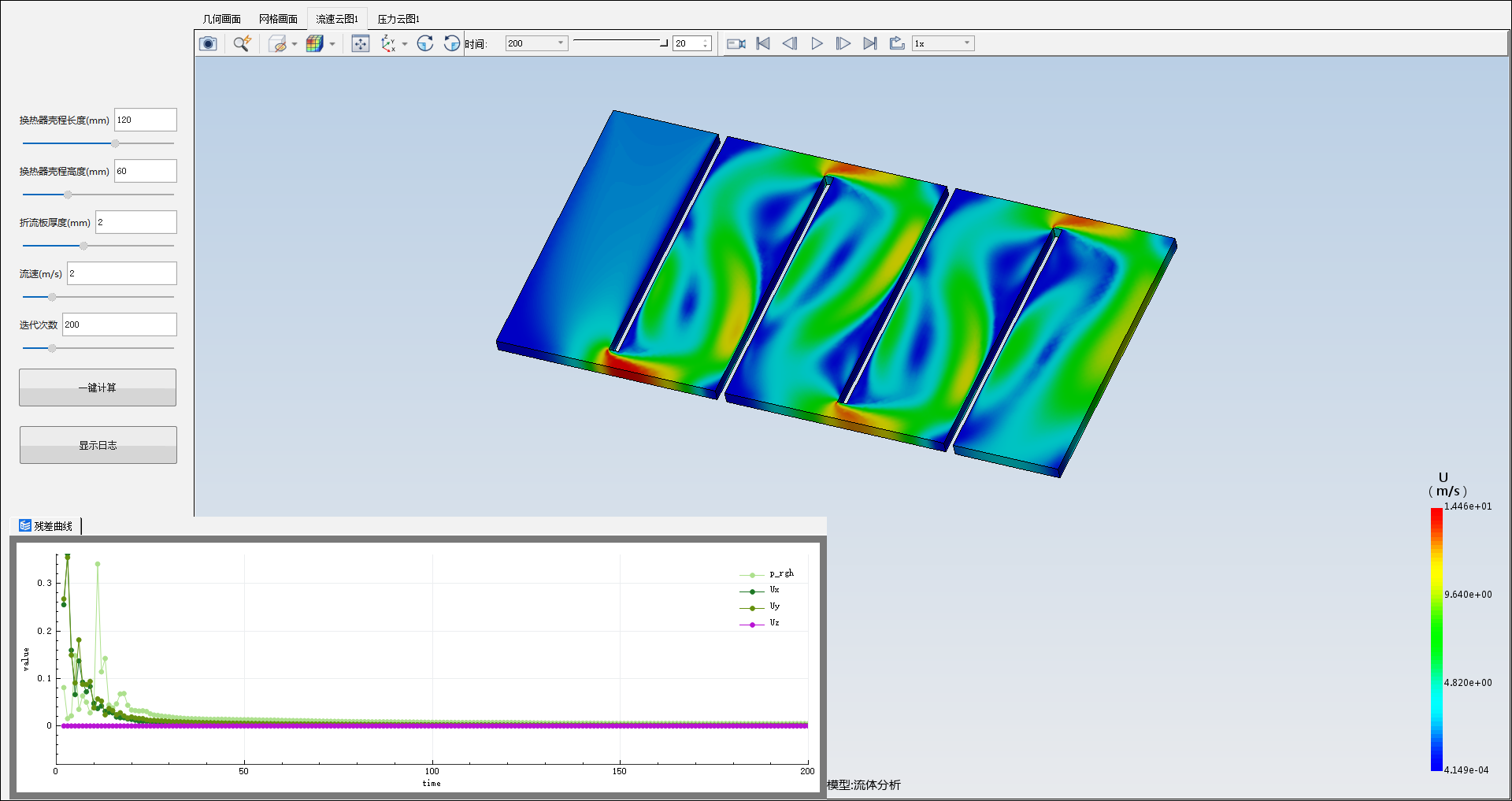Click the 一键计算 button

[98, 388]
